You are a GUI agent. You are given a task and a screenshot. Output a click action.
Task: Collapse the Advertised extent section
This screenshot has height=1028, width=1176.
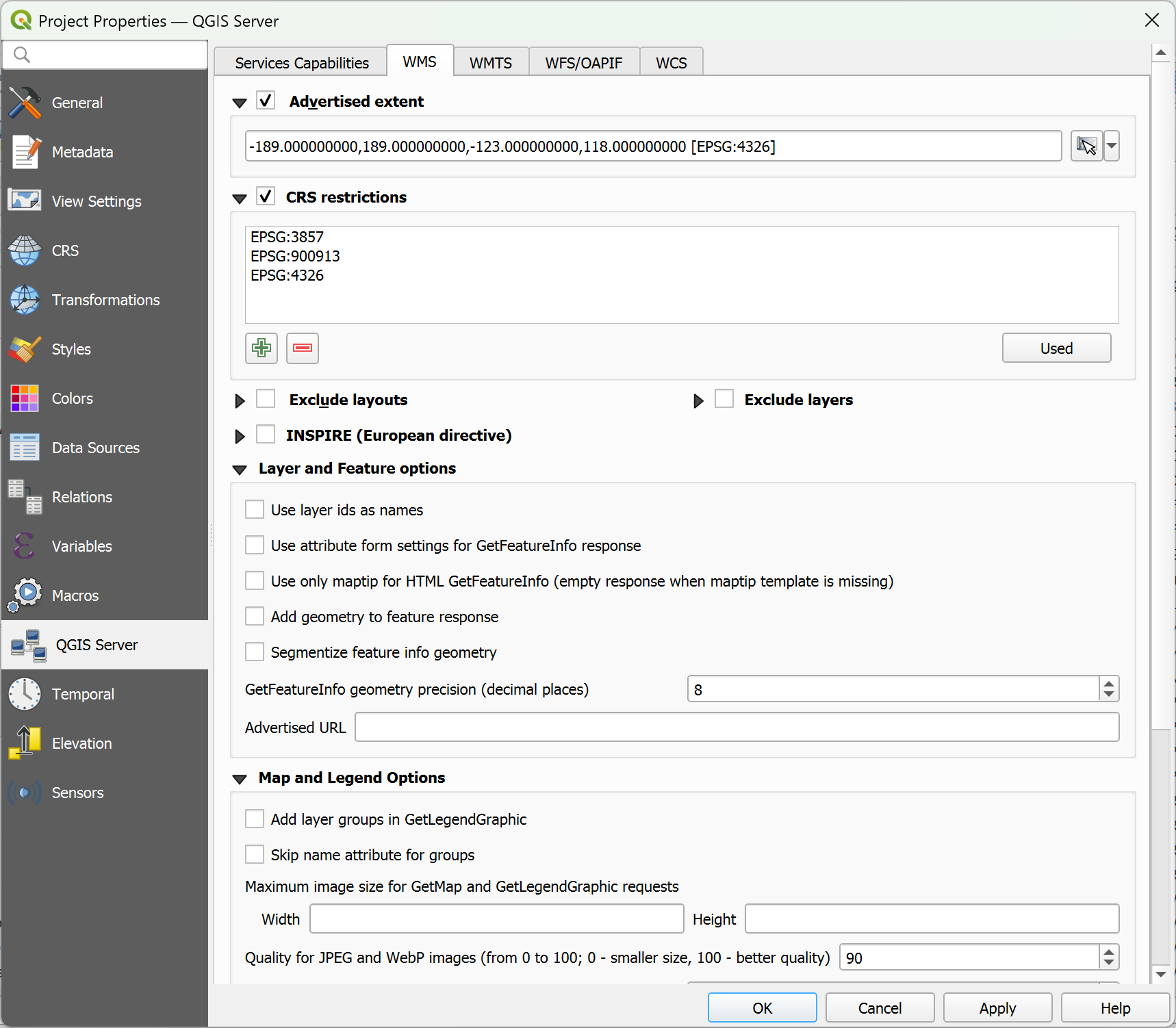pos(240,103)
